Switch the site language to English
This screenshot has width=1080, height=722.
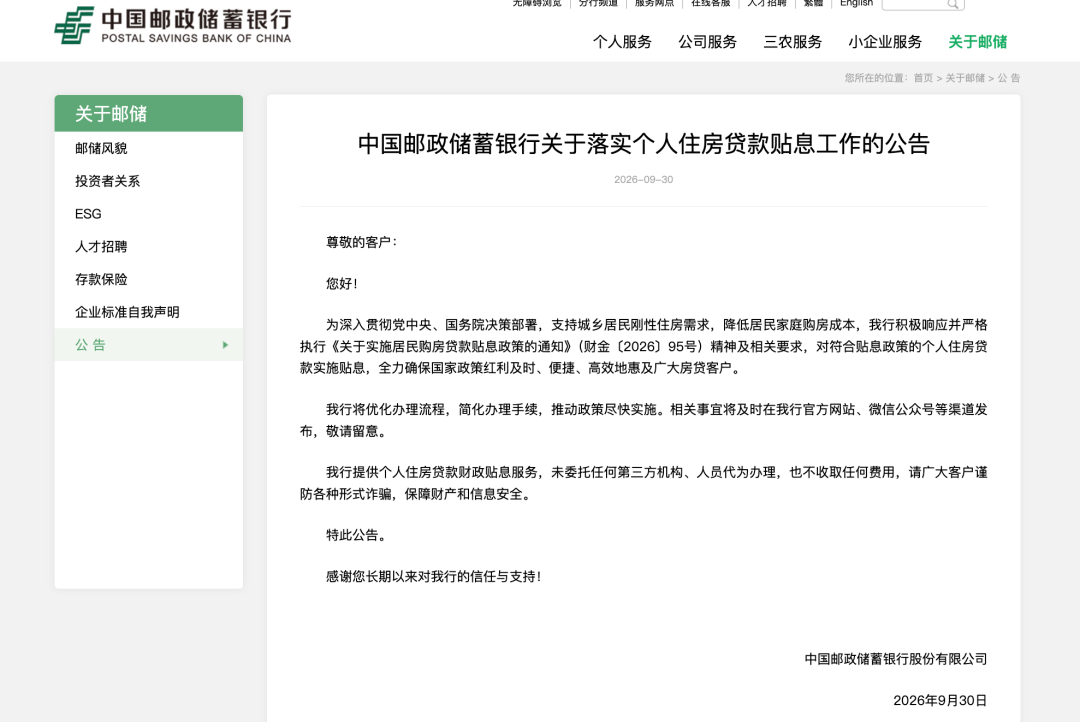tap(856, 3)
